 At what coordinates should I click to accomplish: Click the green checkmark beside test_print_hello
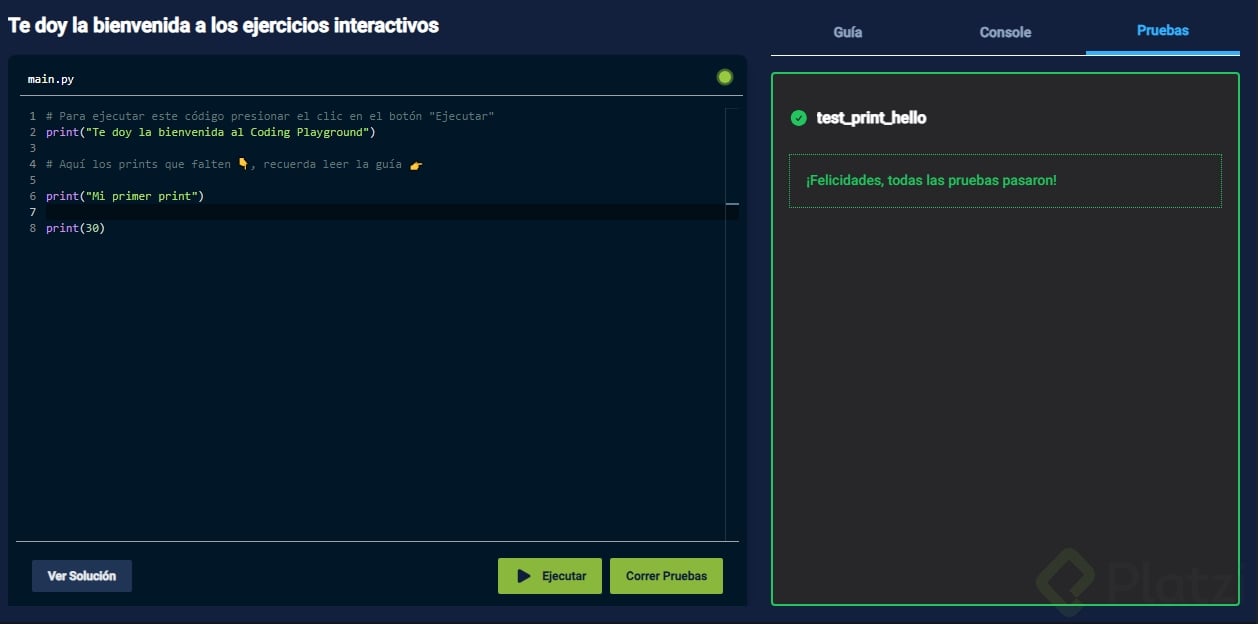pyautogui.click(x=798, y=118)
